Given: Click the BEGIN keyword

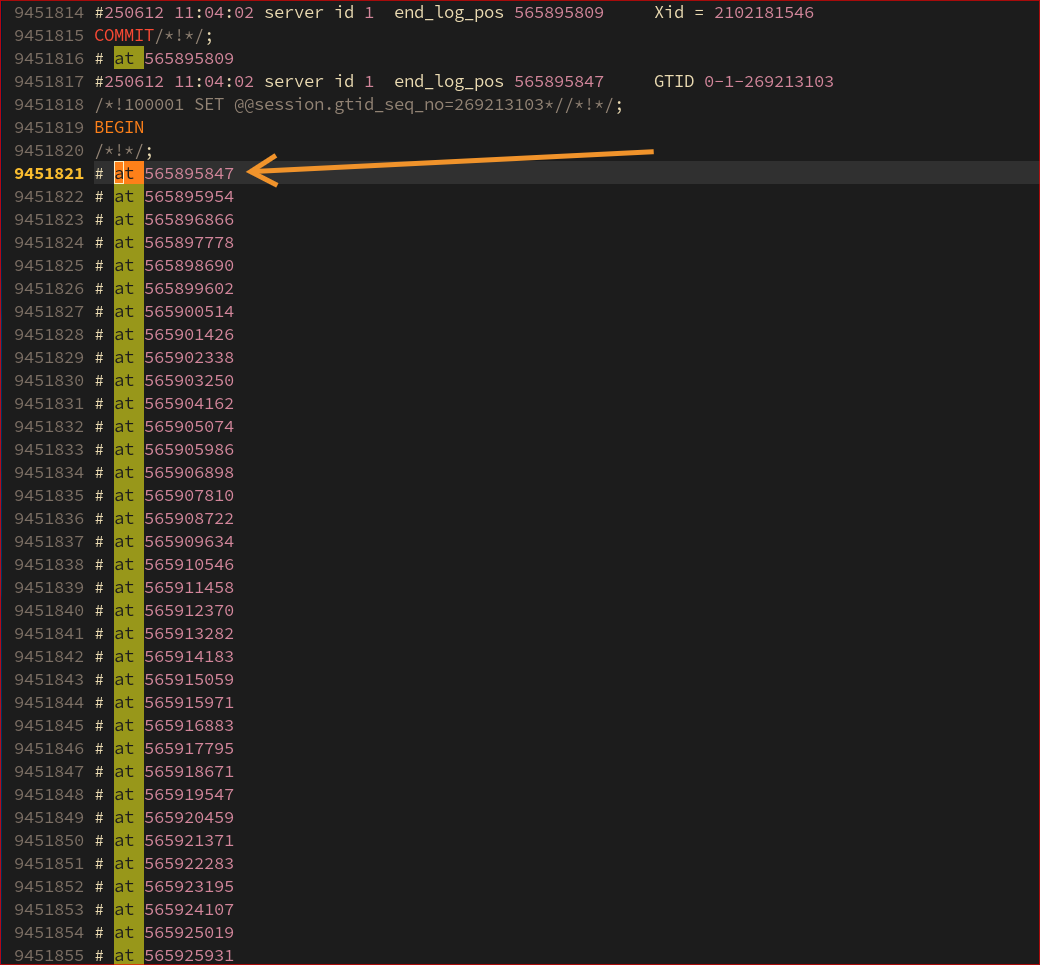Looking at the screenshot, I should click(x=117, y=127).
